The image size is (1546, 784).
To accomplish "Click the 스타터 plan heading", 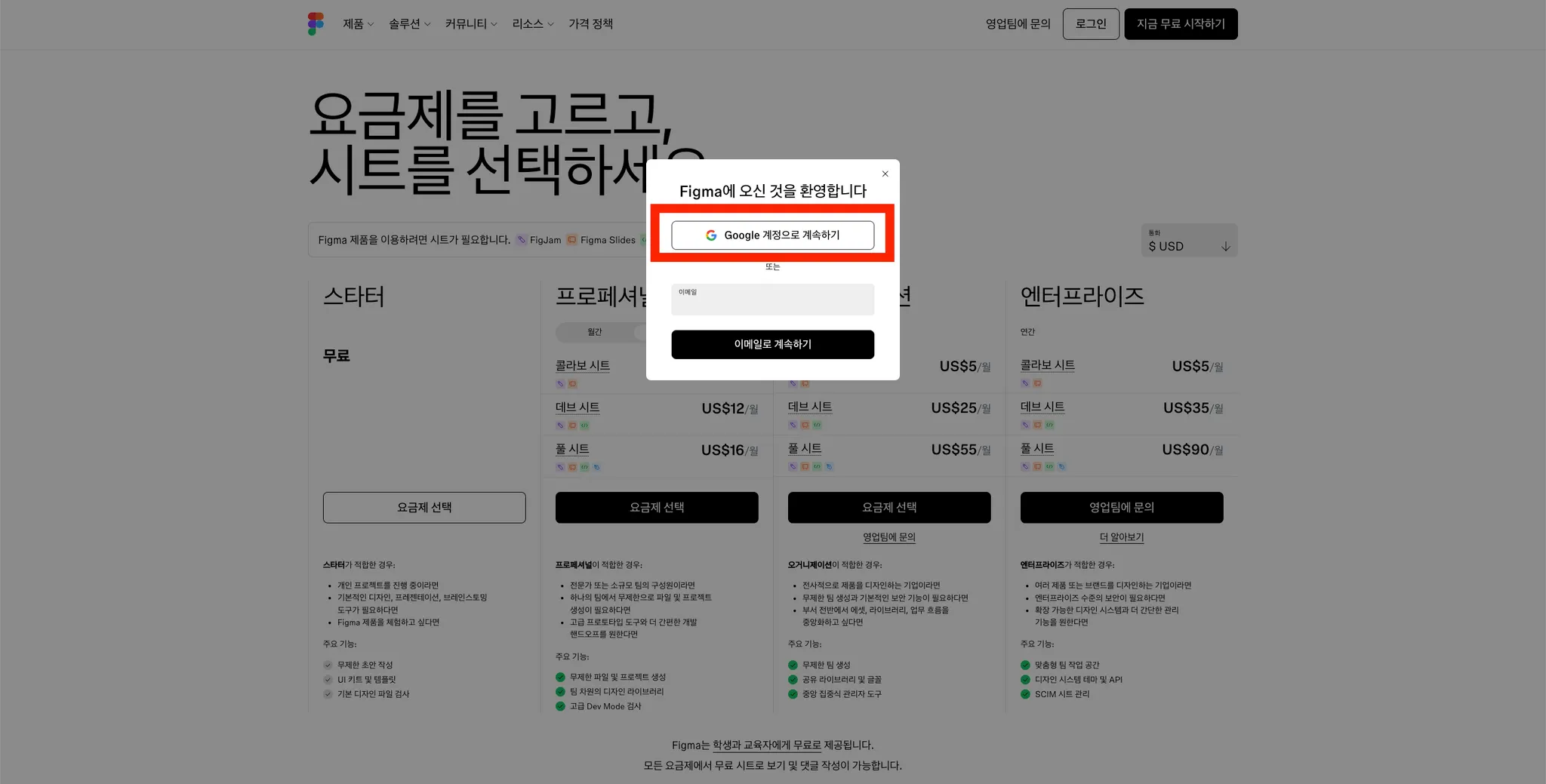I will click(x=354, y=296).
